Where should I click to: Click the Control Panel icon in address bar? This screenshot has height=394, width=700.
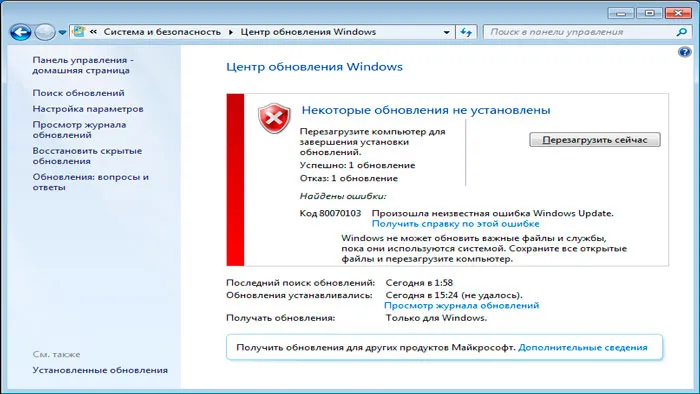point(79,32)
